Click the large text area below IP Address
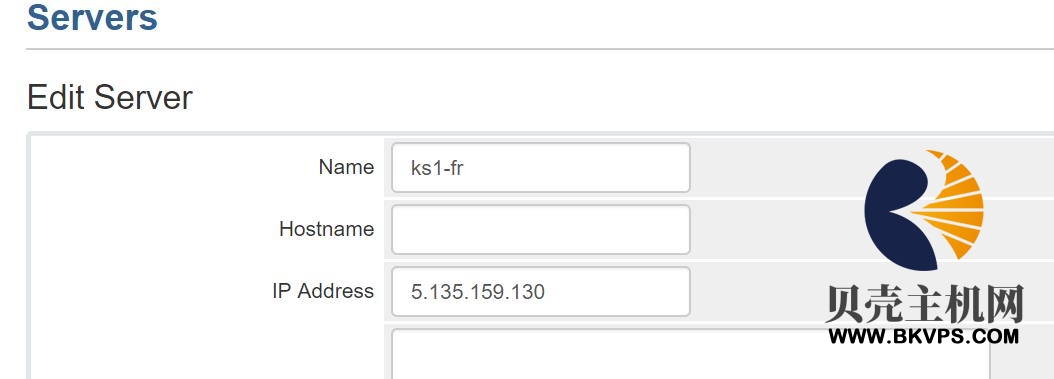 pos(690,353)
